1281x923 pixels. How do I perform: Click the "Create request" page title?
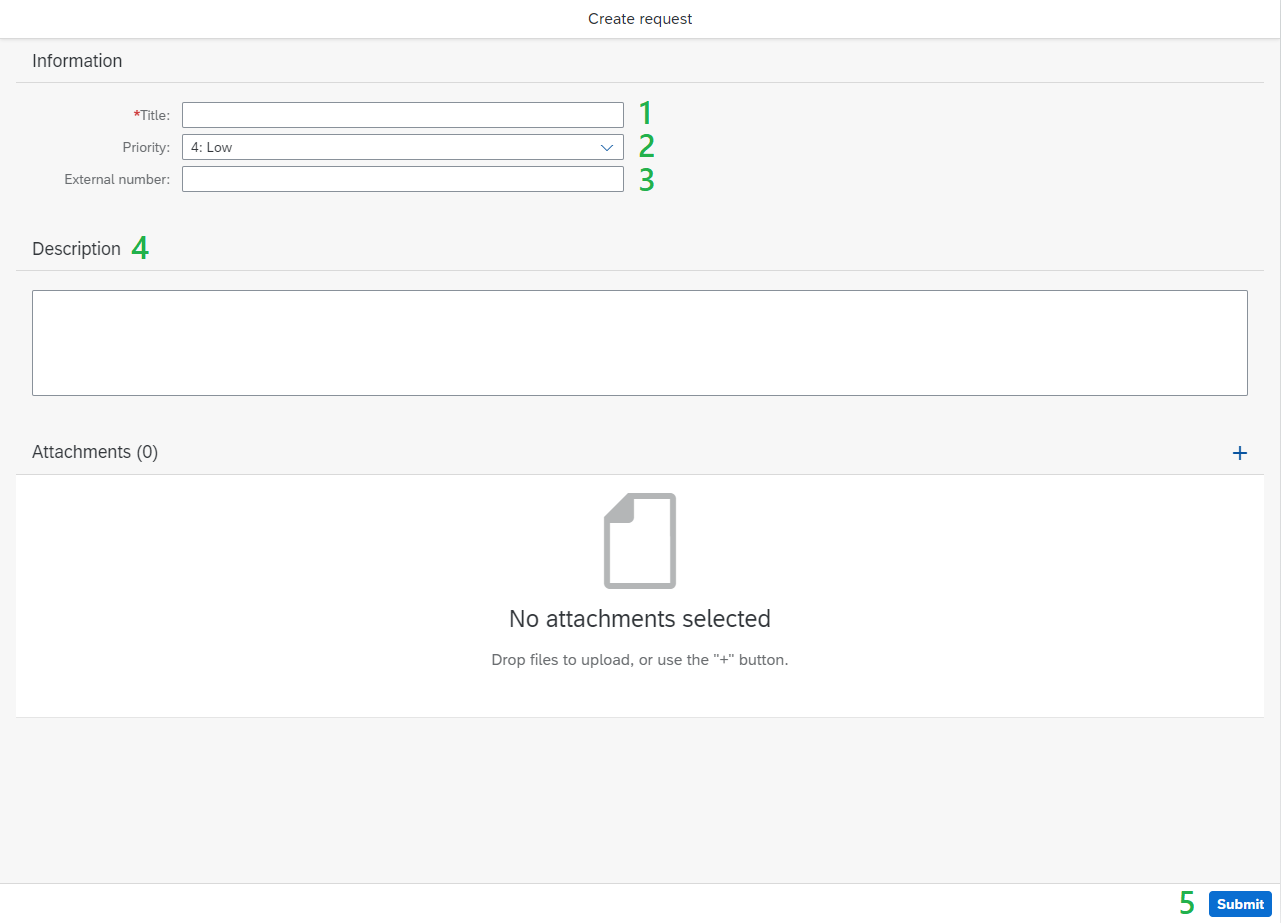[640, 19]
